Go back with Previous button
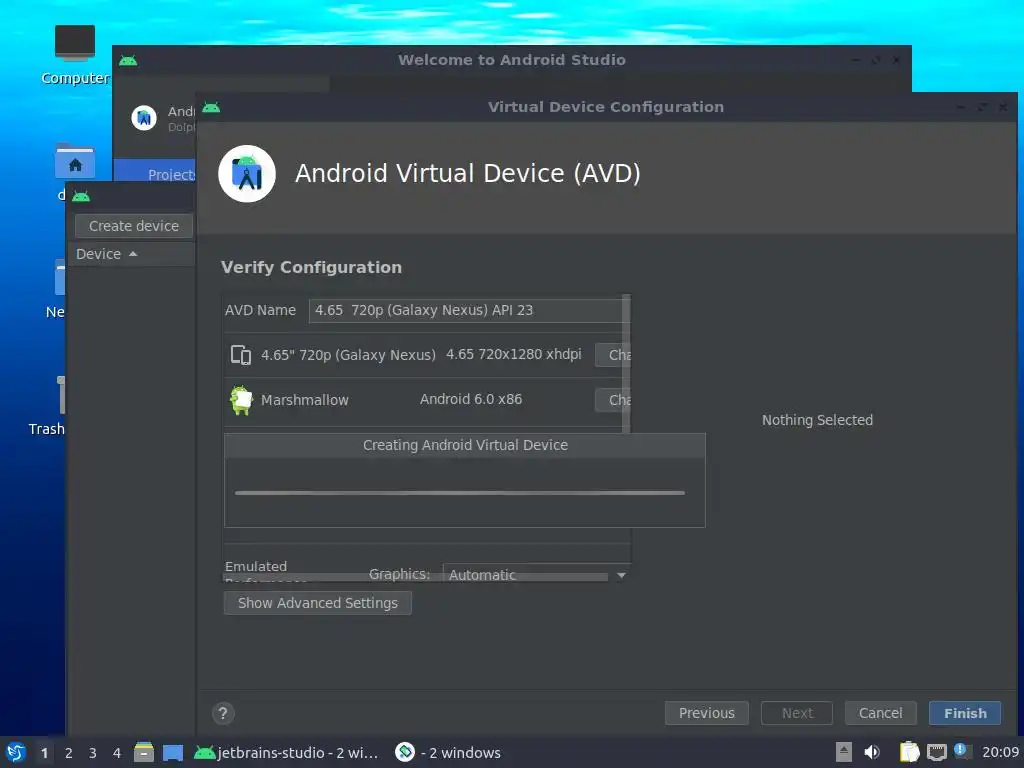 [x=707, y=713]
